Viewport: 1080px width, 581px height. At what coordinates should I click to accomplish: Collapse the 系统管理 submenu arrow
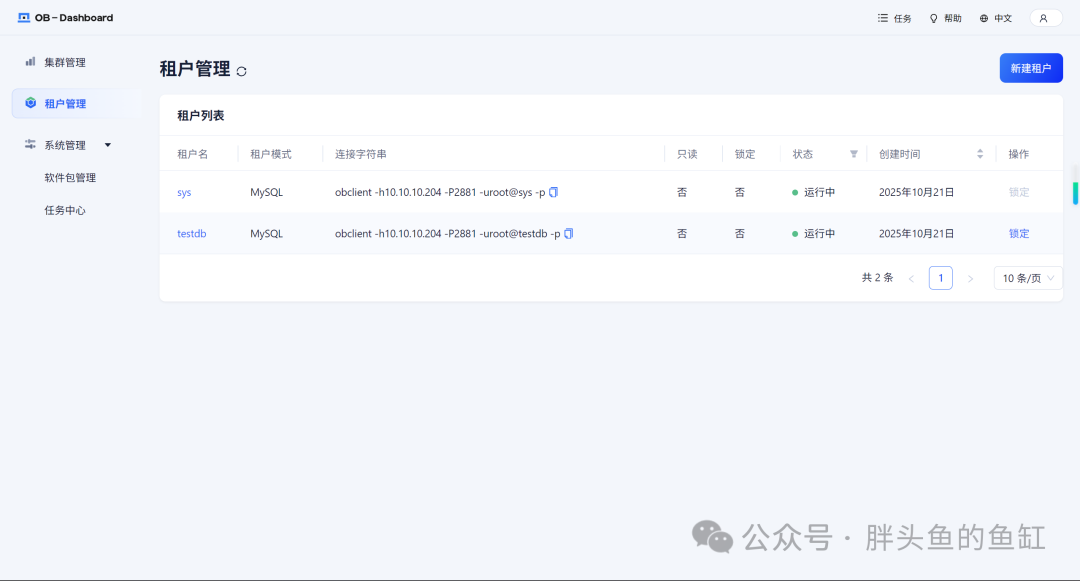tap(107, 145)
